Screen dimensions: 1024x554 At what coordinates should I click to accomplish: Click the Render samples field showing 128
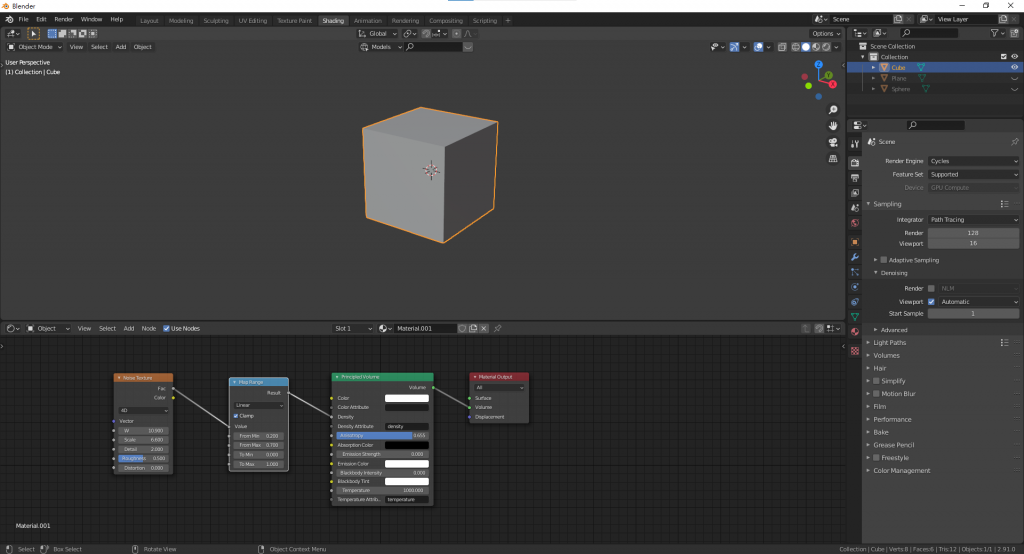coord(973,233)
